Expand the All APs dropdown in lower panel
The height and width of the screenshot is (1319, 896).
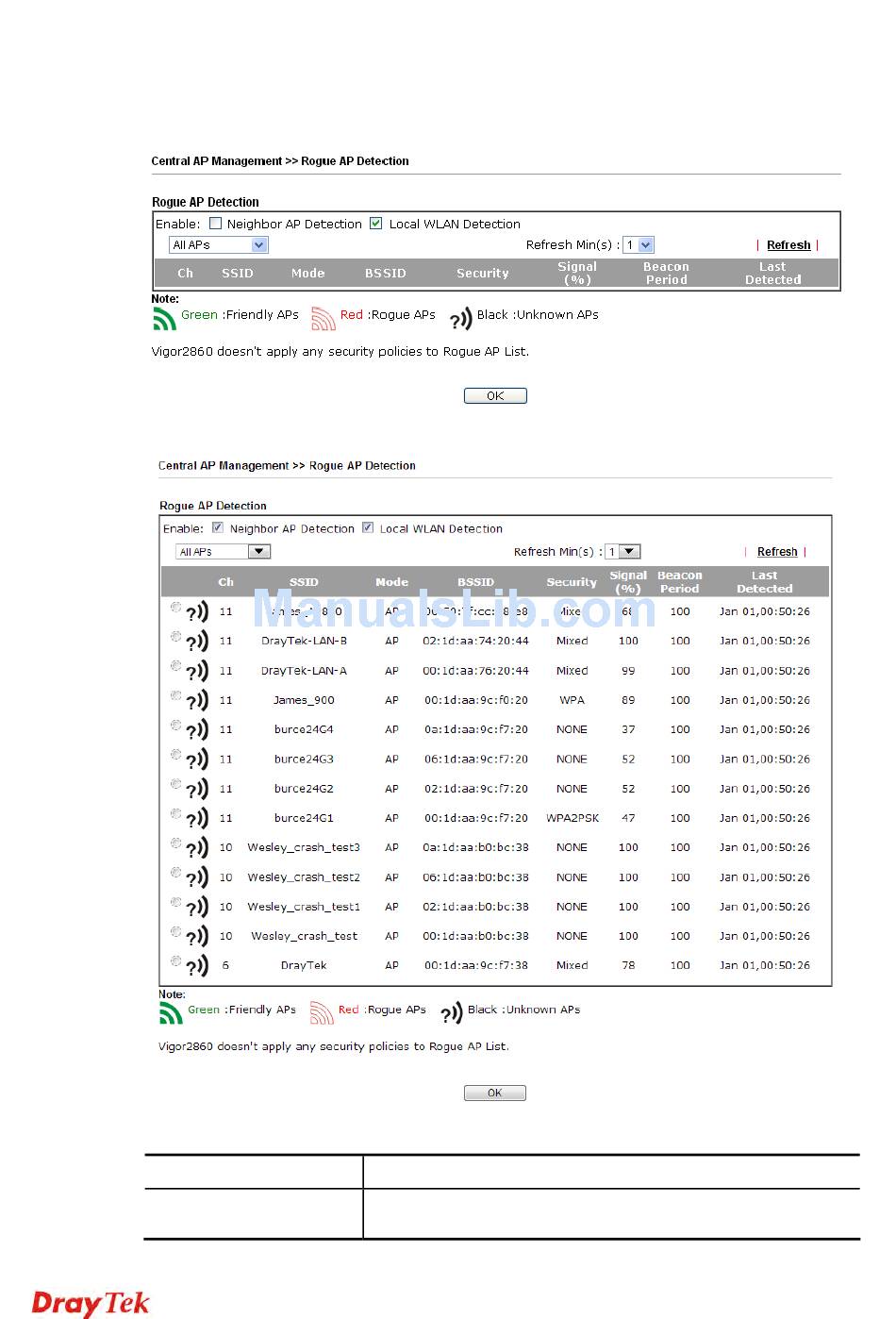pyautogui.click(x=224, y=552)
